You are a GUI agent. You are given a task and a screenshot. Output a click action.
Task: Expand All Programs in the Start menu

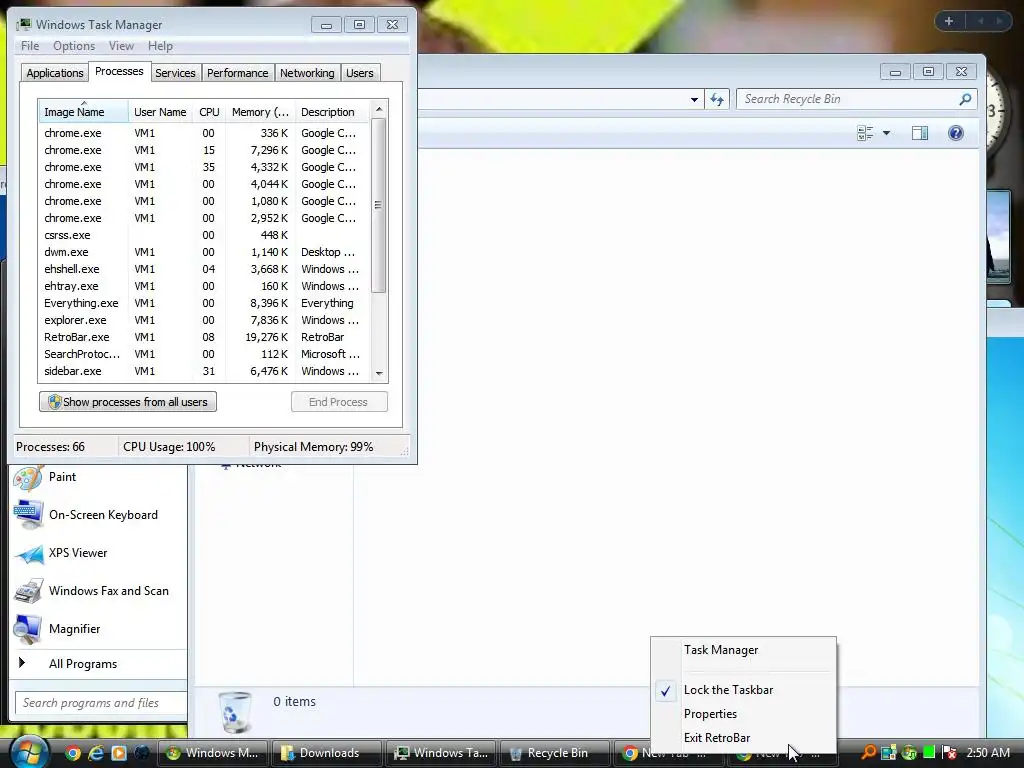coord(98,664)
